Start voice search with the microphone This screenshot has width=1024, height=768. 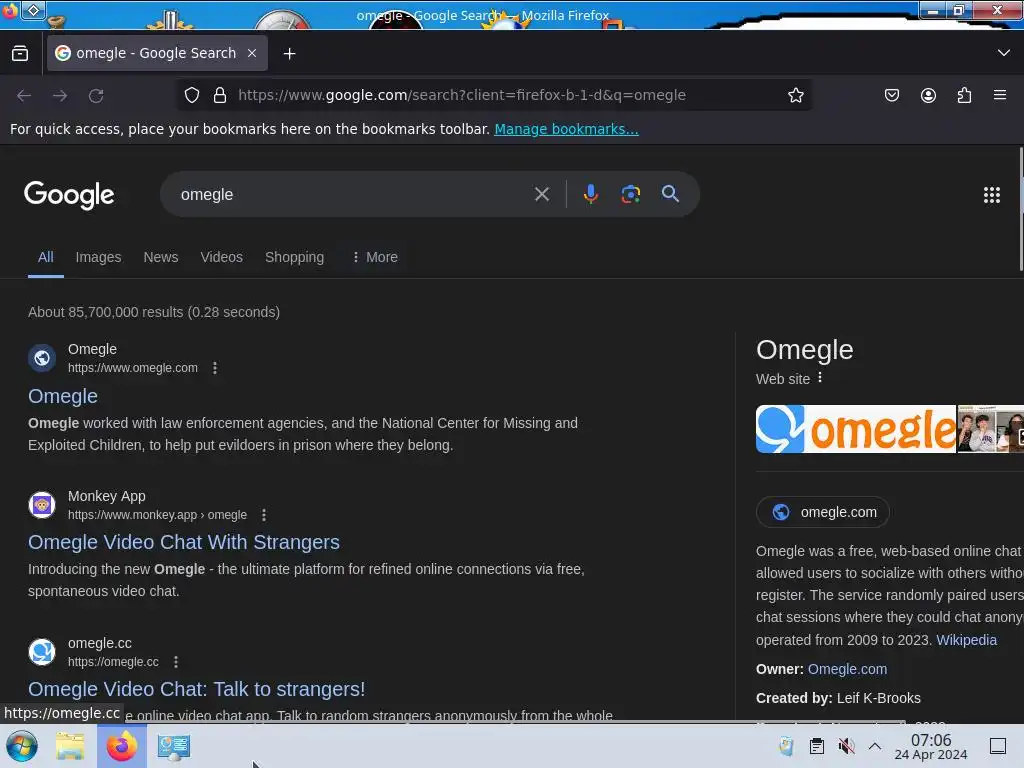pyautogui.click(x=591, y=194)
